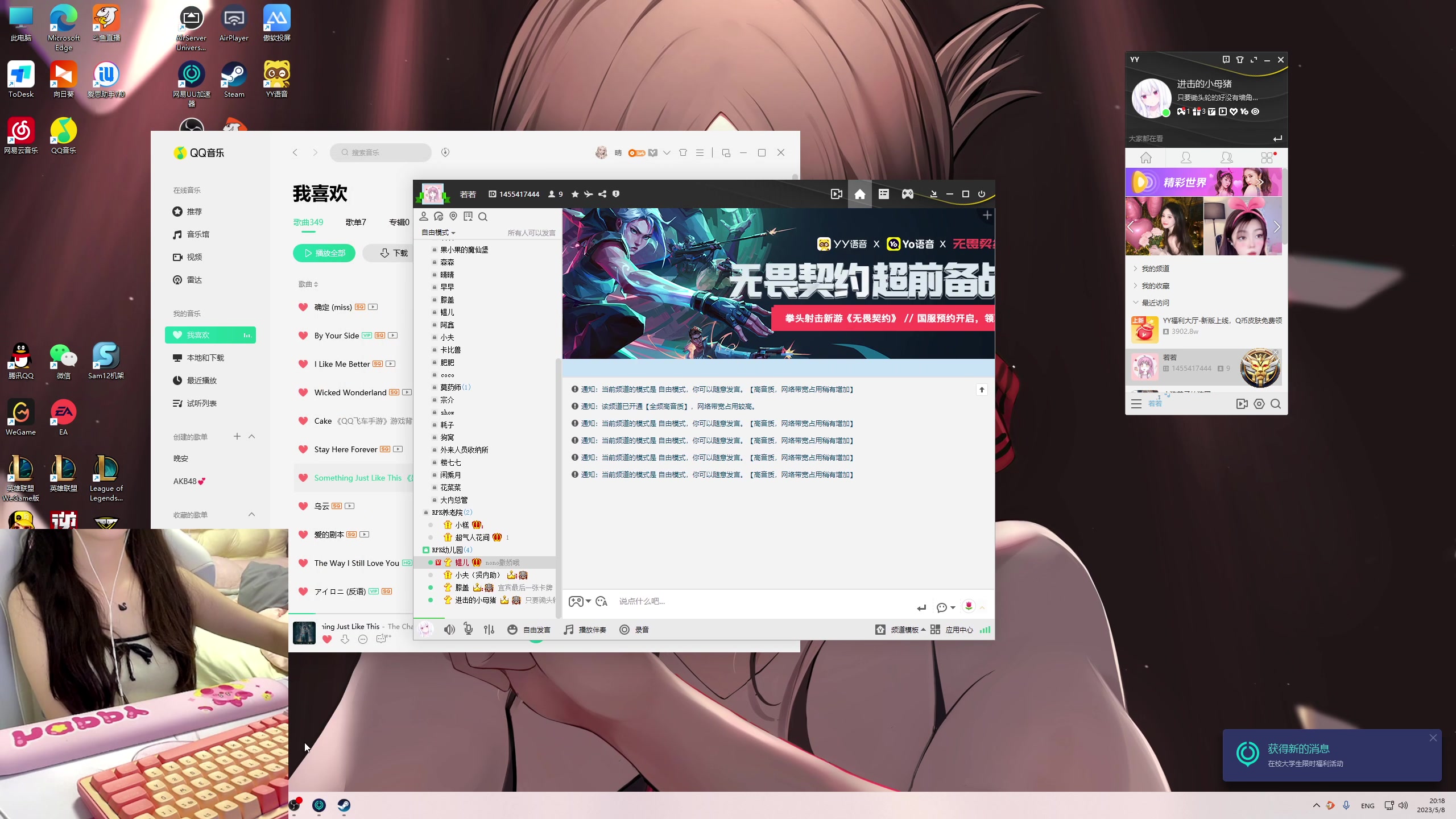Collapse 最近访问 in the YY main panel
The height and width of the screenshot is (819, 1456).
(x=1155, y=303)
